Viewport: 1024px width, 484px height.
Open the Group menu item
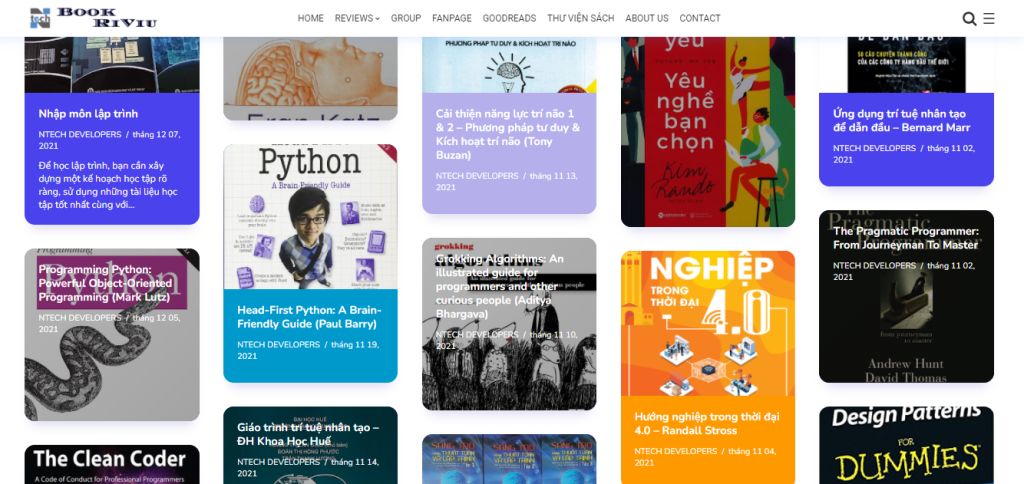[x=406, y=18]
